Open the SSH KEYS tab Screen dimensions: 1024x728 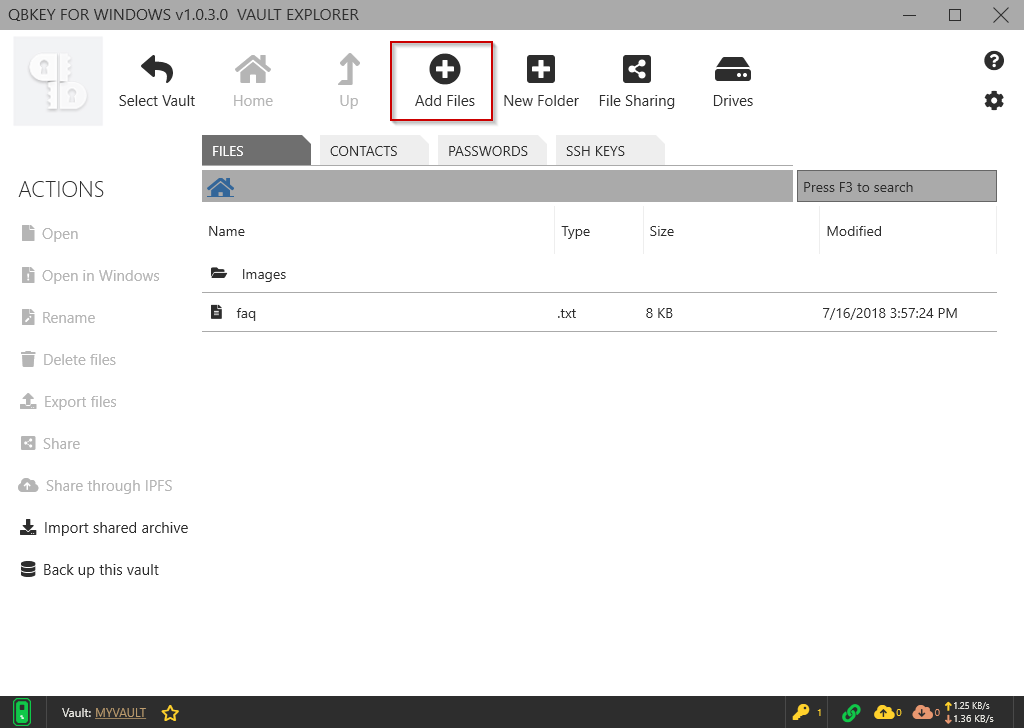click(610, 150)
